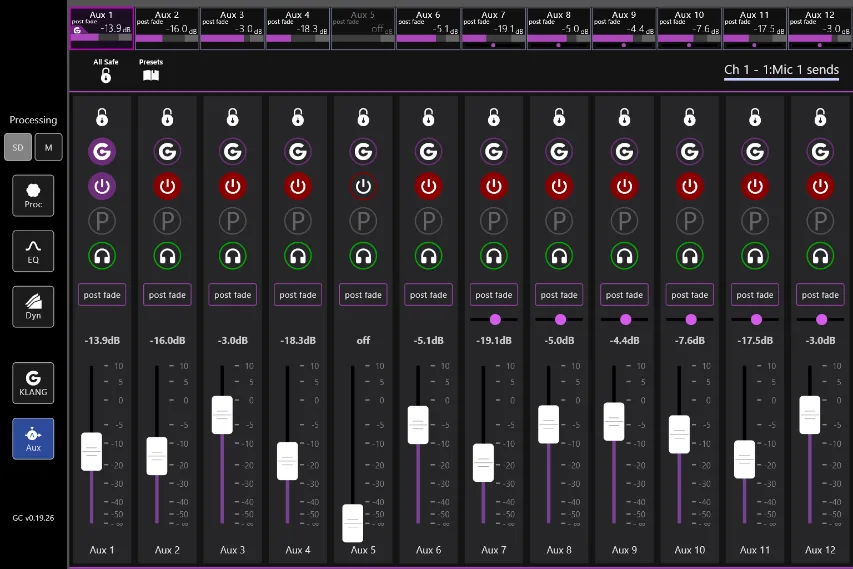Click the off level value on Aux 5
Image resolution: width=853 pixels, height=569 pixels.
pos(363,341)
